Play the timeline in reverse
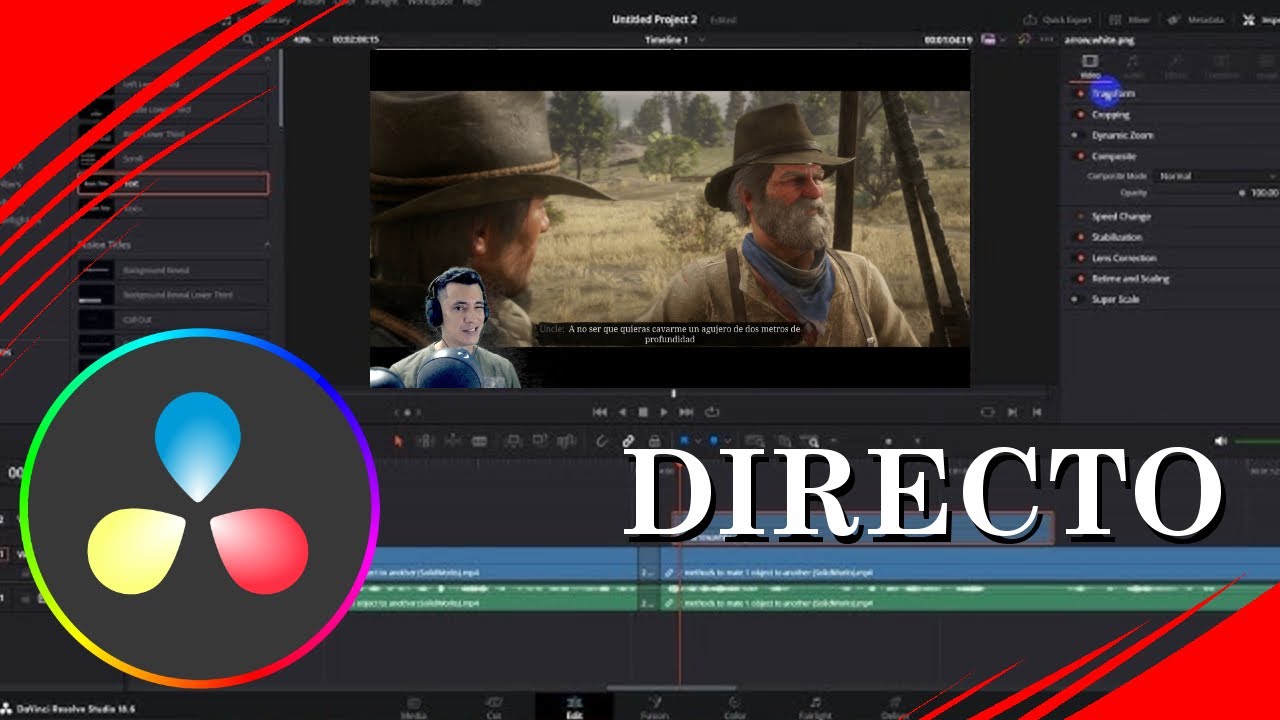The width and height of the screenshot is (1280, 720). coord(622,412)
